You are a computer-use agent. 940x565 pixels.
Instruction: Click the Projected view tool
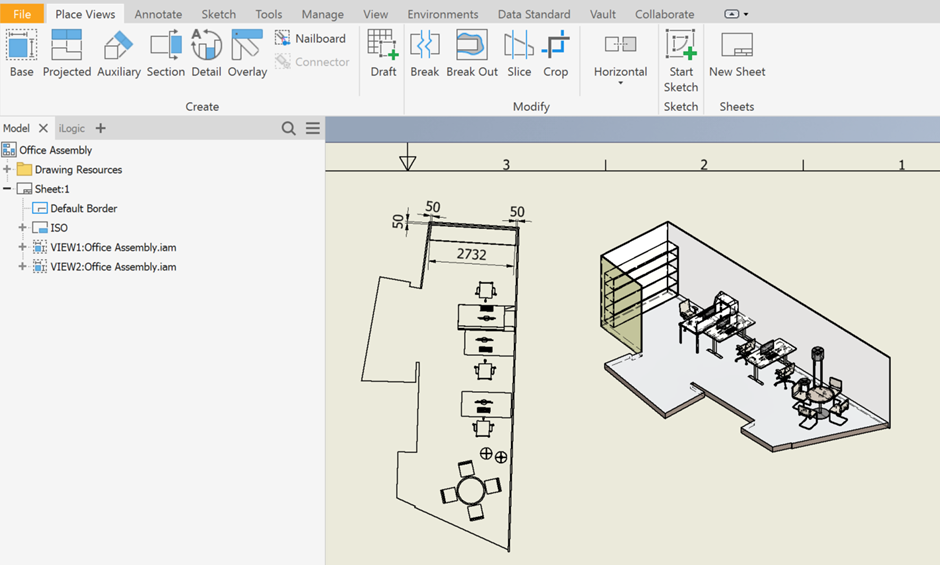click(x=67, y=53)
